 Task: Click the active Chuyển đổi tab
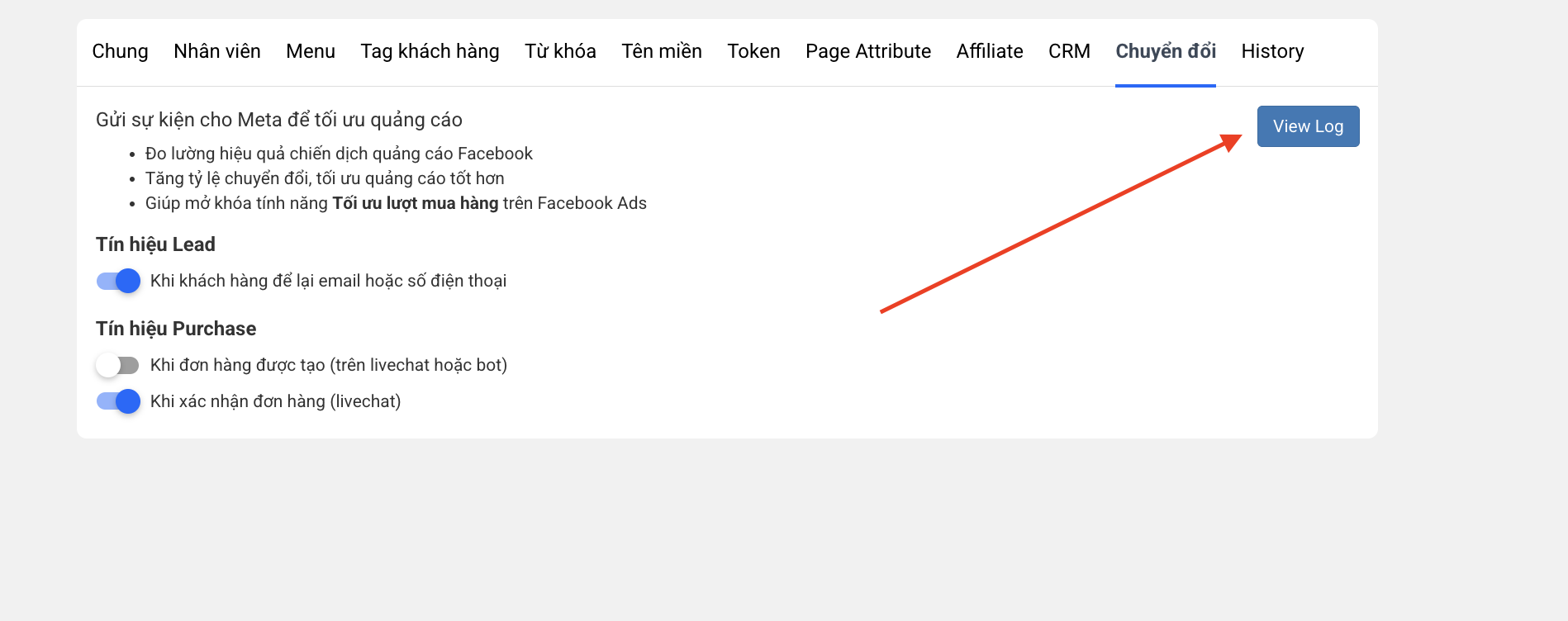coord(1166,51)
